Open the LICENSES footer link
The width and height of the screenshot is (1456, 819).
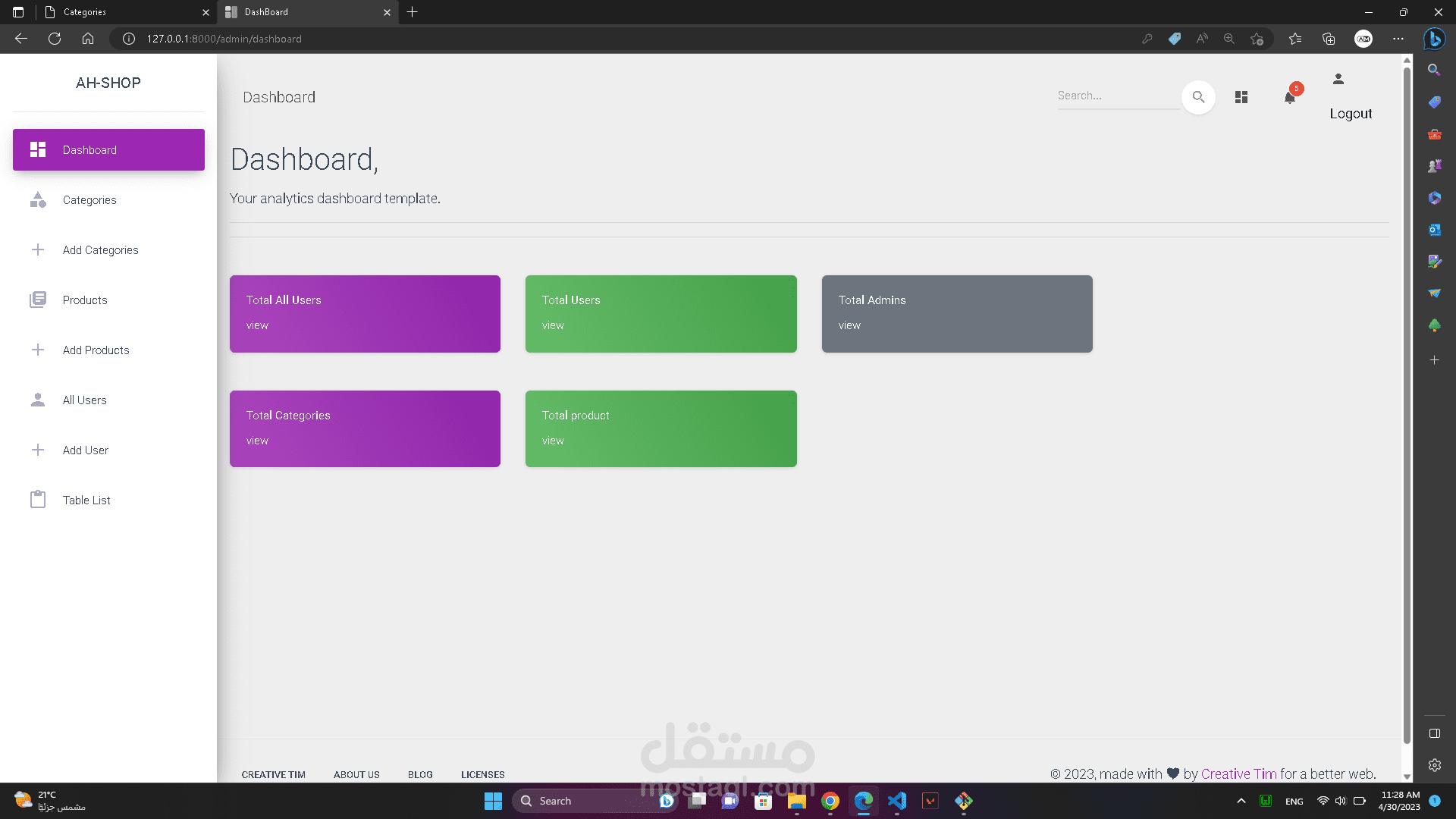pos(482,774)
